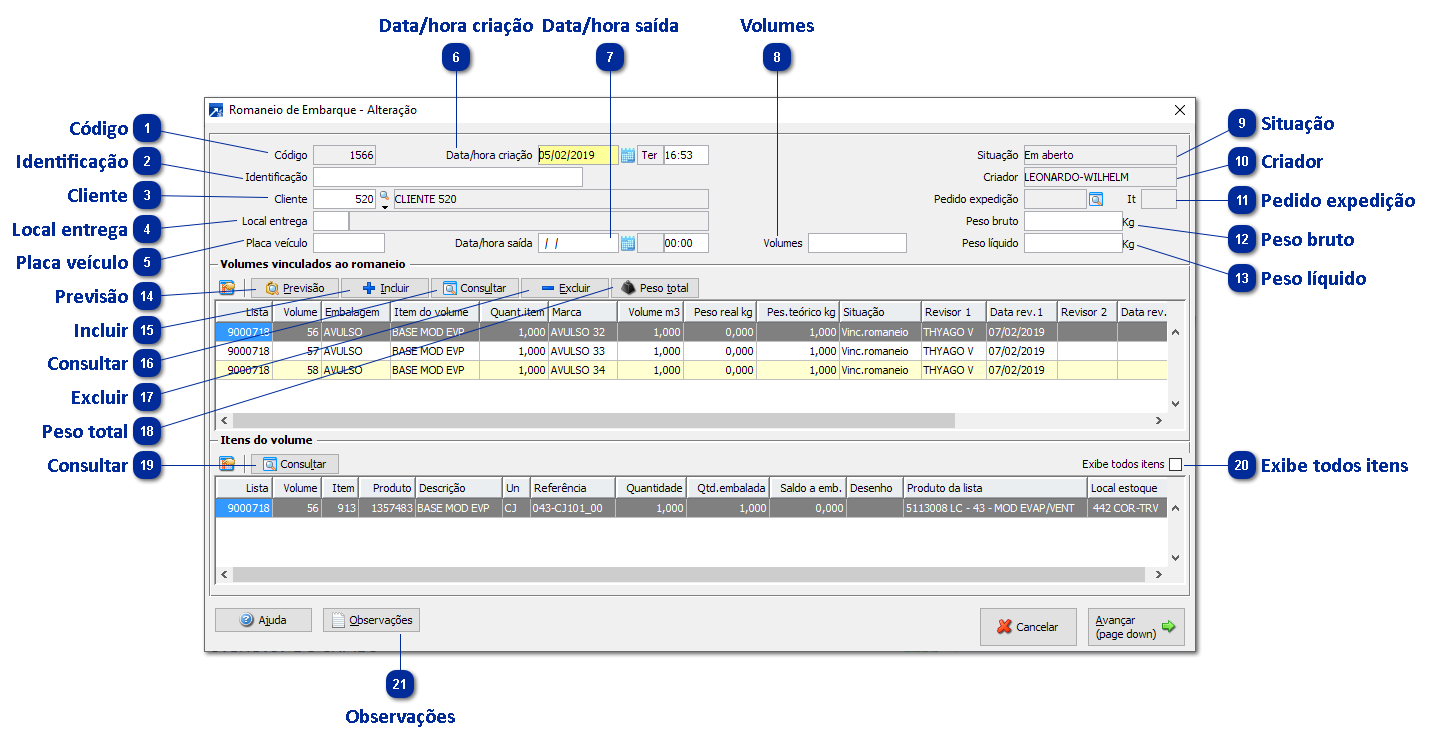This screenshot has height=745, width=1431.
Task: Click grid settings icon beside Previsão button
Action: [227, 288]
